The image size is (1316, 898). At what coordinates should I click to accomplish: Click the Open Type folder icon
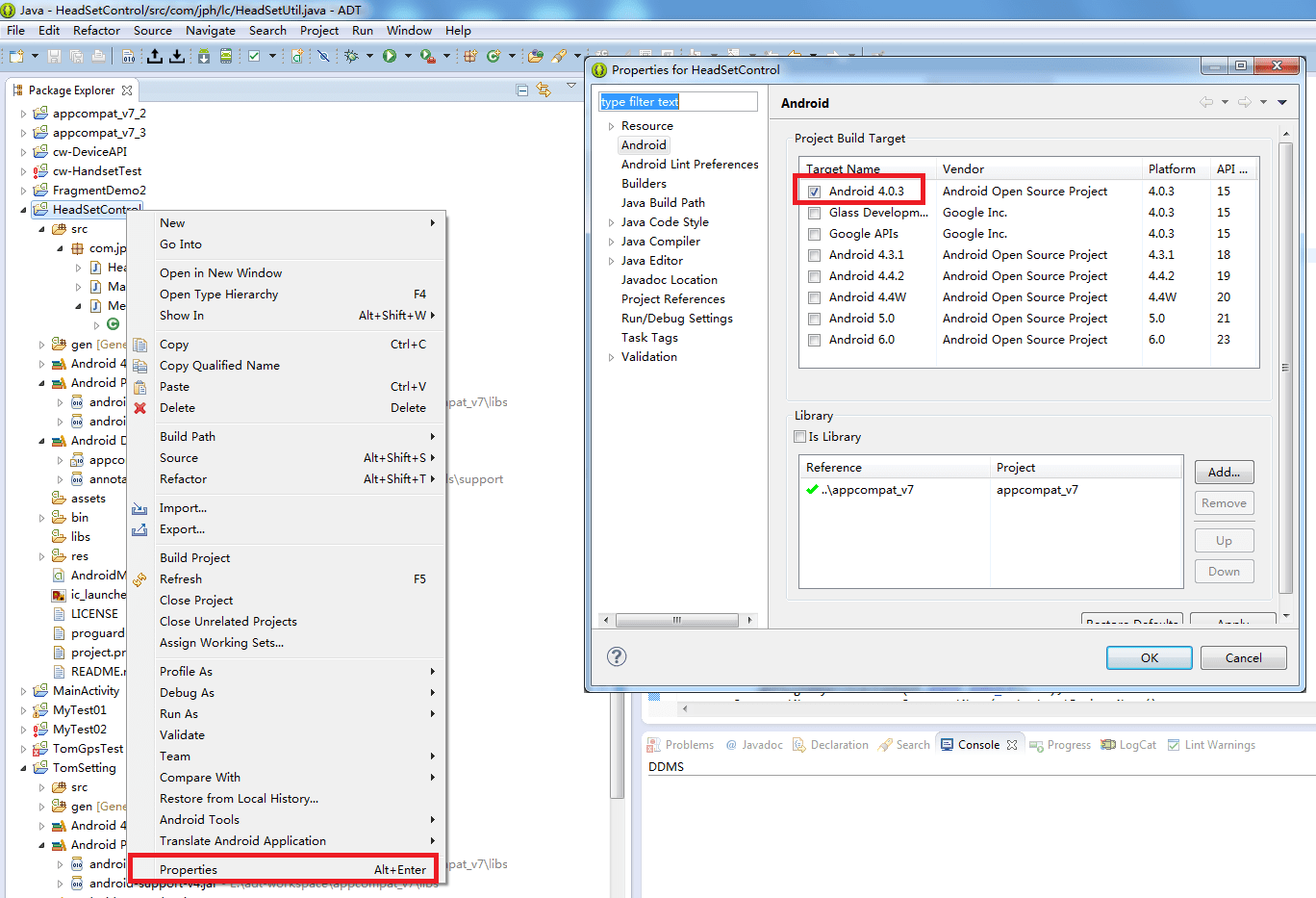pyautogui.click(x=536, y=57)
